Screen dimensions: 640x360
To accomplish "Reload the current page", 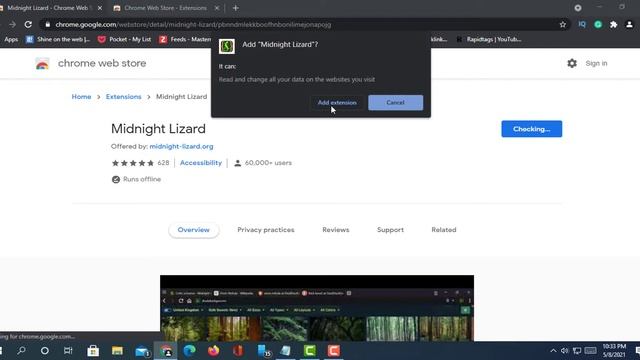I will 28,24.
